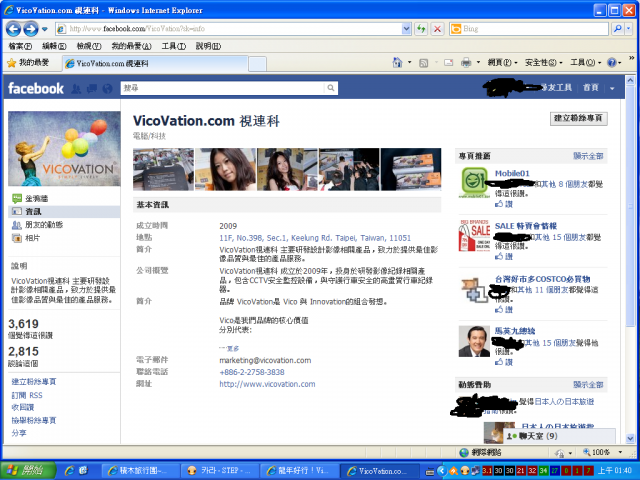
Task: Click the SALE 特賣會情報 page link
Action: [526, 226]
